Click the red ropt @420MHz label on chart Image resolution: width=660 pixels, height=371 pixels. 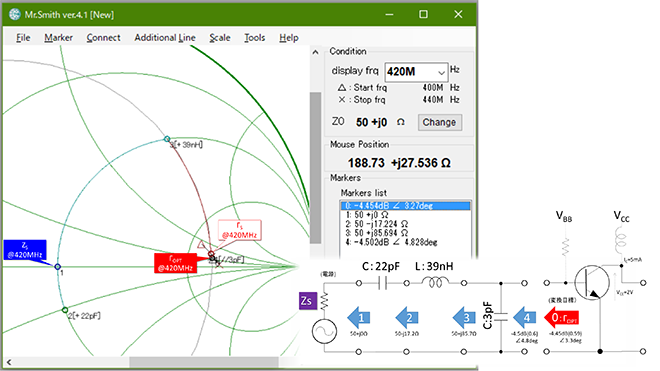(x=175, y=263)
